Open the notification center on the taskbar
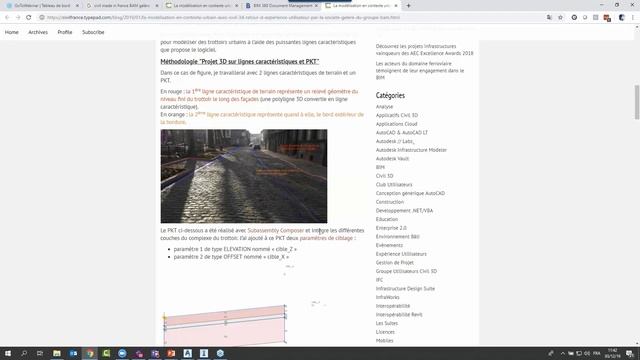 point(630,353)
